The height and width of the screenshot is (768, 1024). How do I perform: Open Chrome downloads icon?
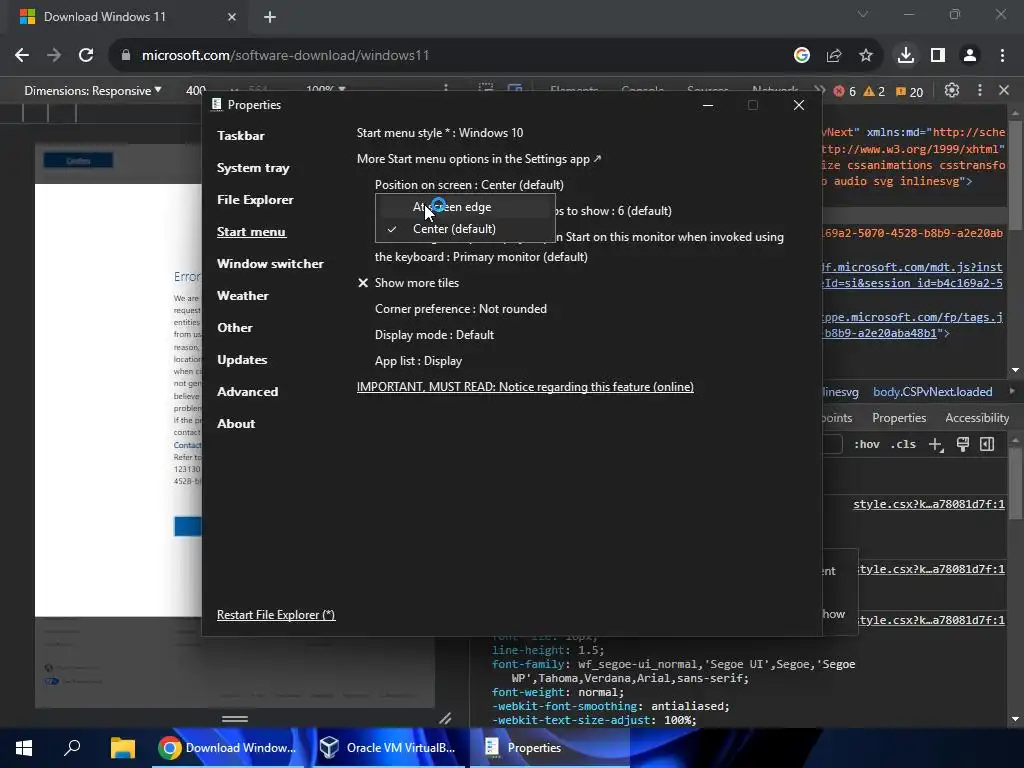pos(906,56)
